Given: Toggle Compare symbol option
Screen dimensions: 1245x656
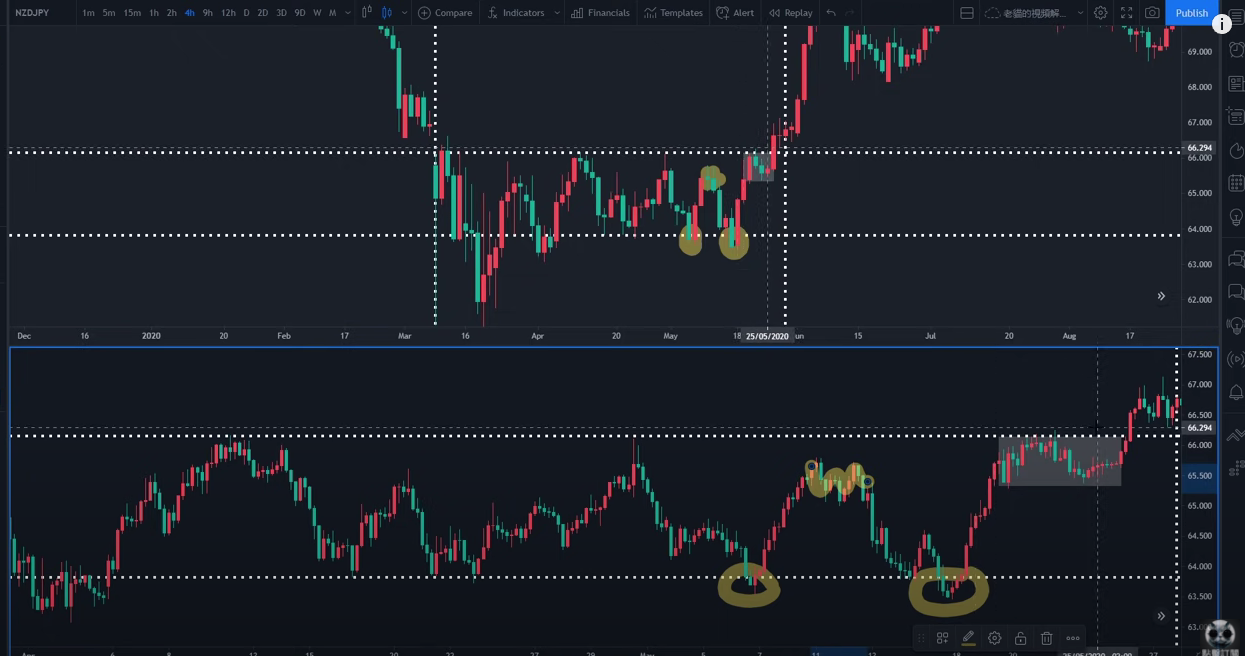Looking at the screenshot, I should [445, 13].
